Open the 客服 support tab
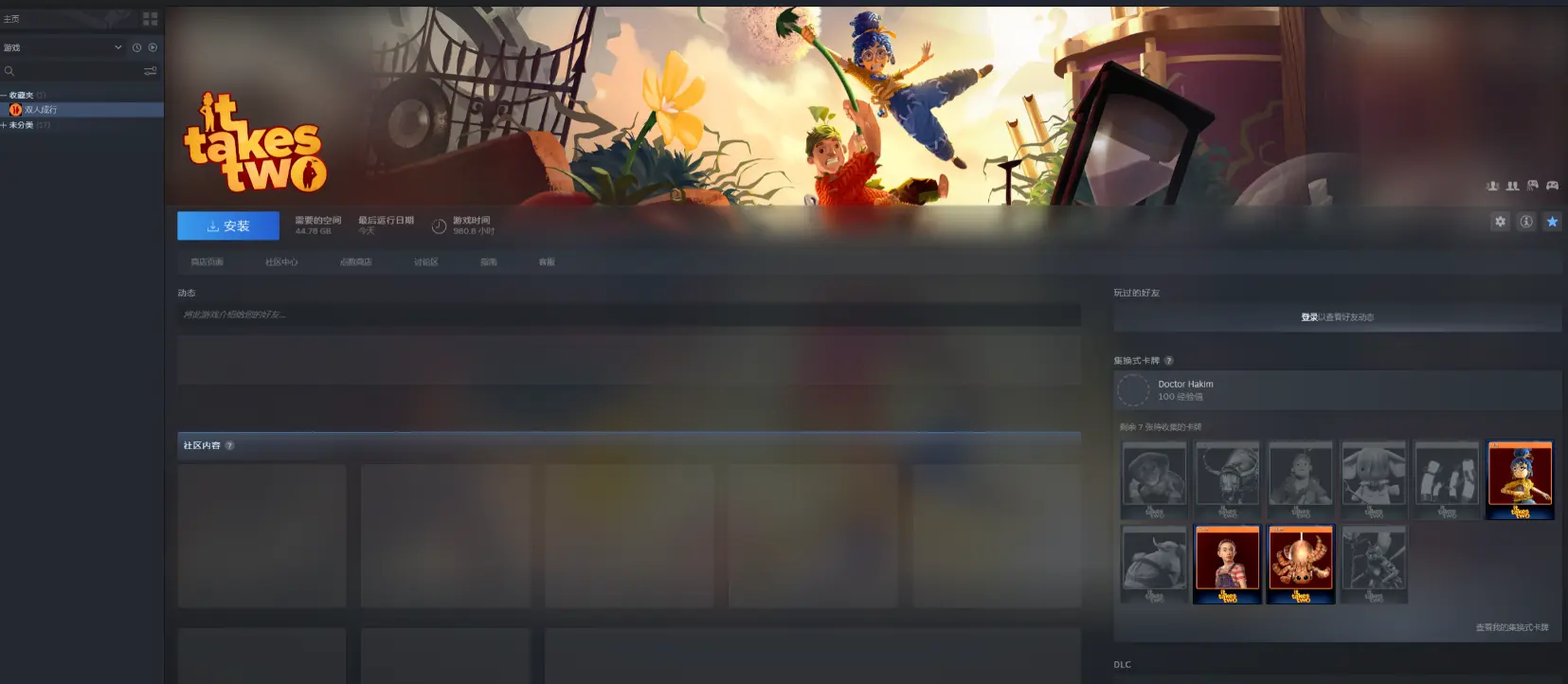 (547, 262)
